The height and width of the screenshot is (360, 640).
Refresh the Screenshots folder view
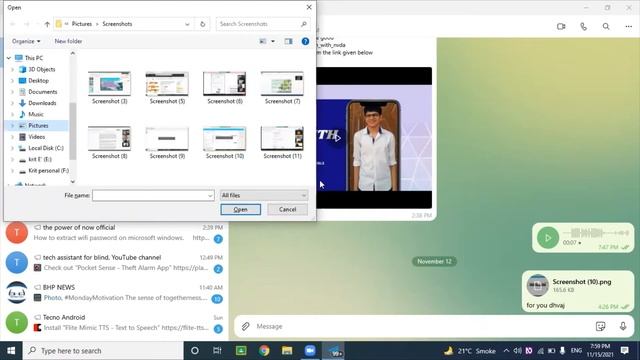pyautogui.click(x=202, y=24)
